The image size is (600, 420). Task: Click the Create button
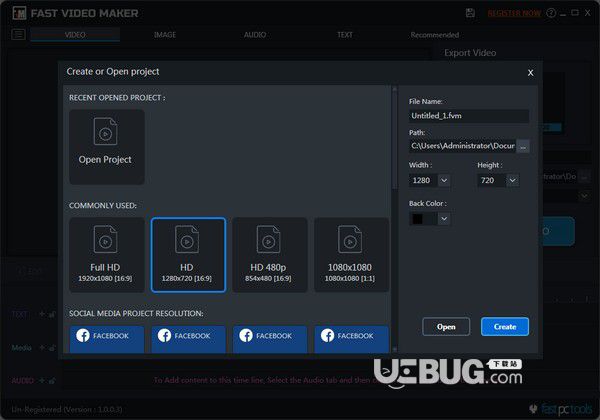point(505,327)
